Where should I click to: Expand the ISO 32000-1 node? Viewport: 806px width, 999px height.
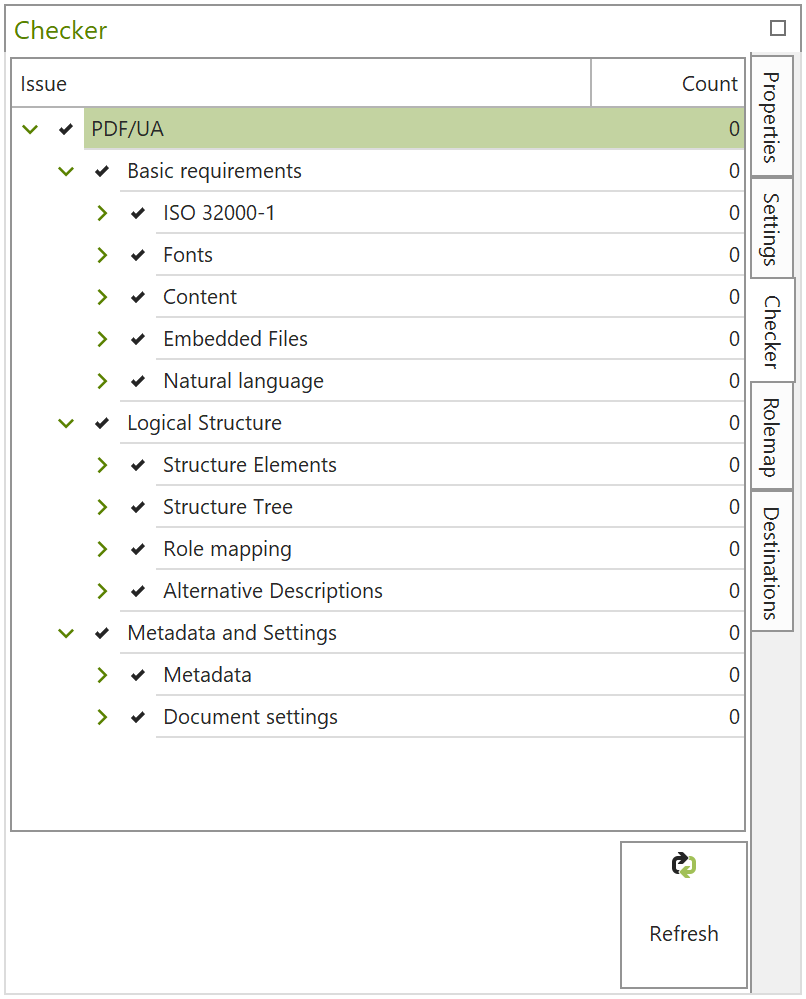point(102,213)
